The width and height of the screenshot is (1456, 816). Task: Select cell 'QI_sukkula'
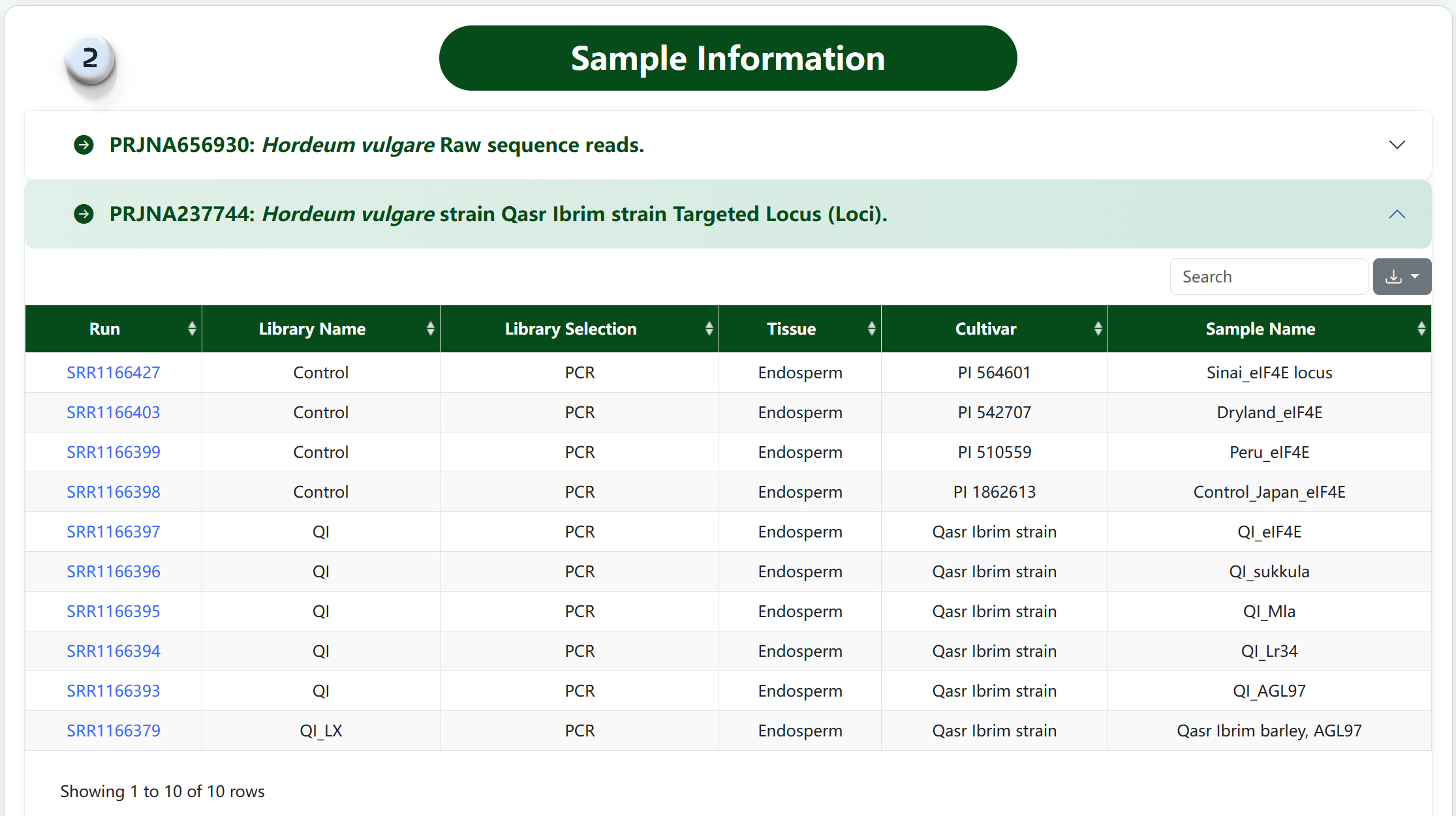click(x=1269, y=571)
